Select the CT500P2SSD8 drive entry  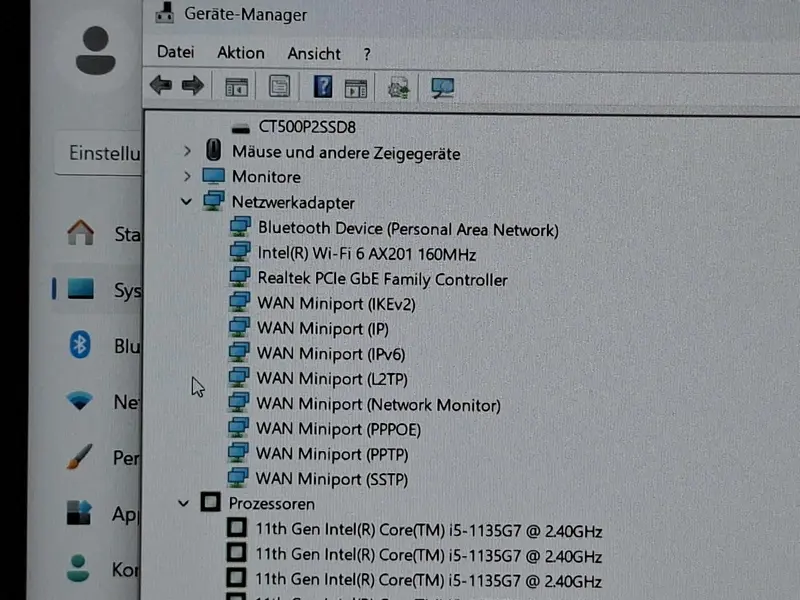pos(307,127)
